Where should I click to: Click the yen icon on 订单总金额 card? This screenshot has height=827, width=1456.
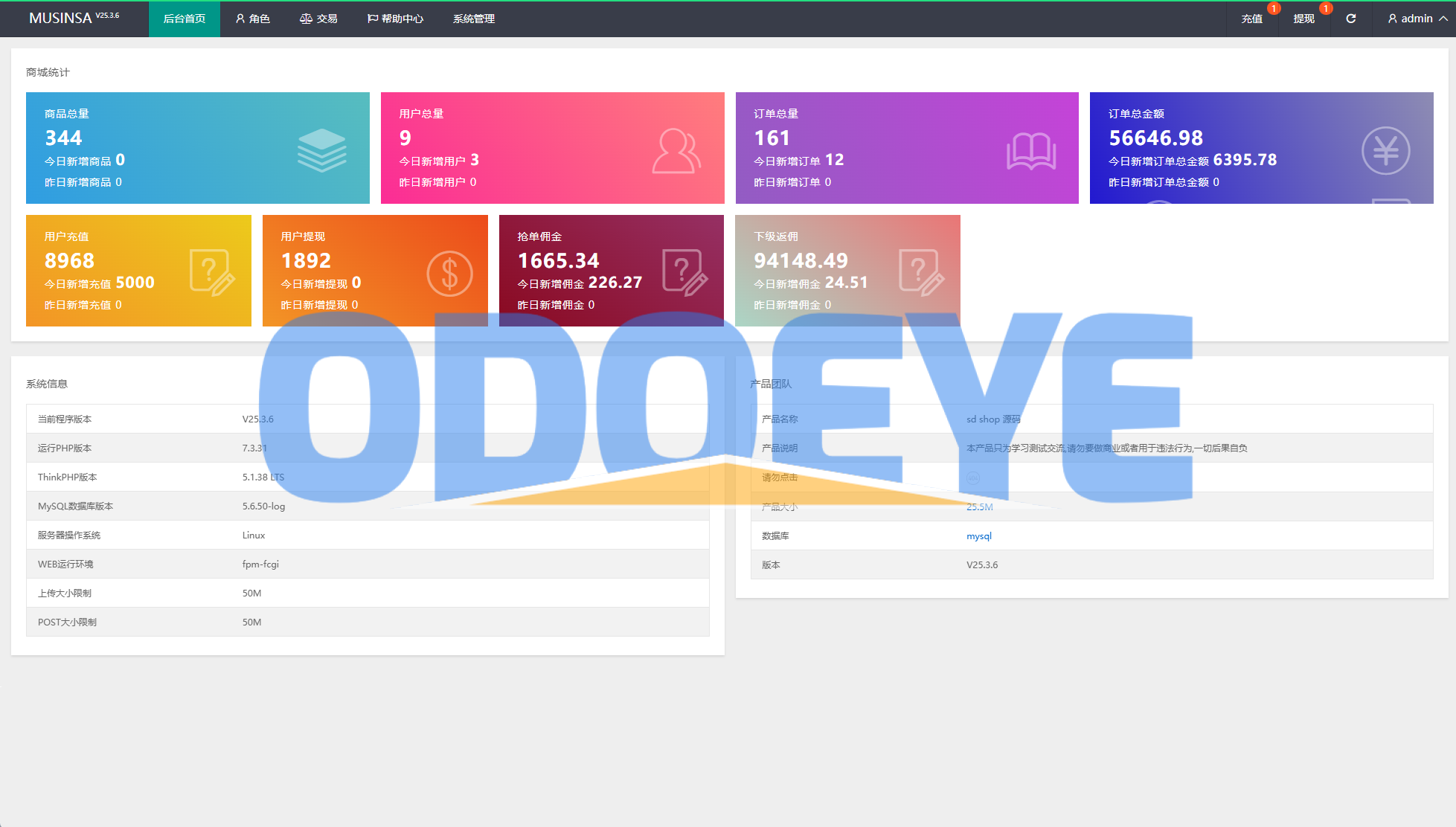point(1385,151)
